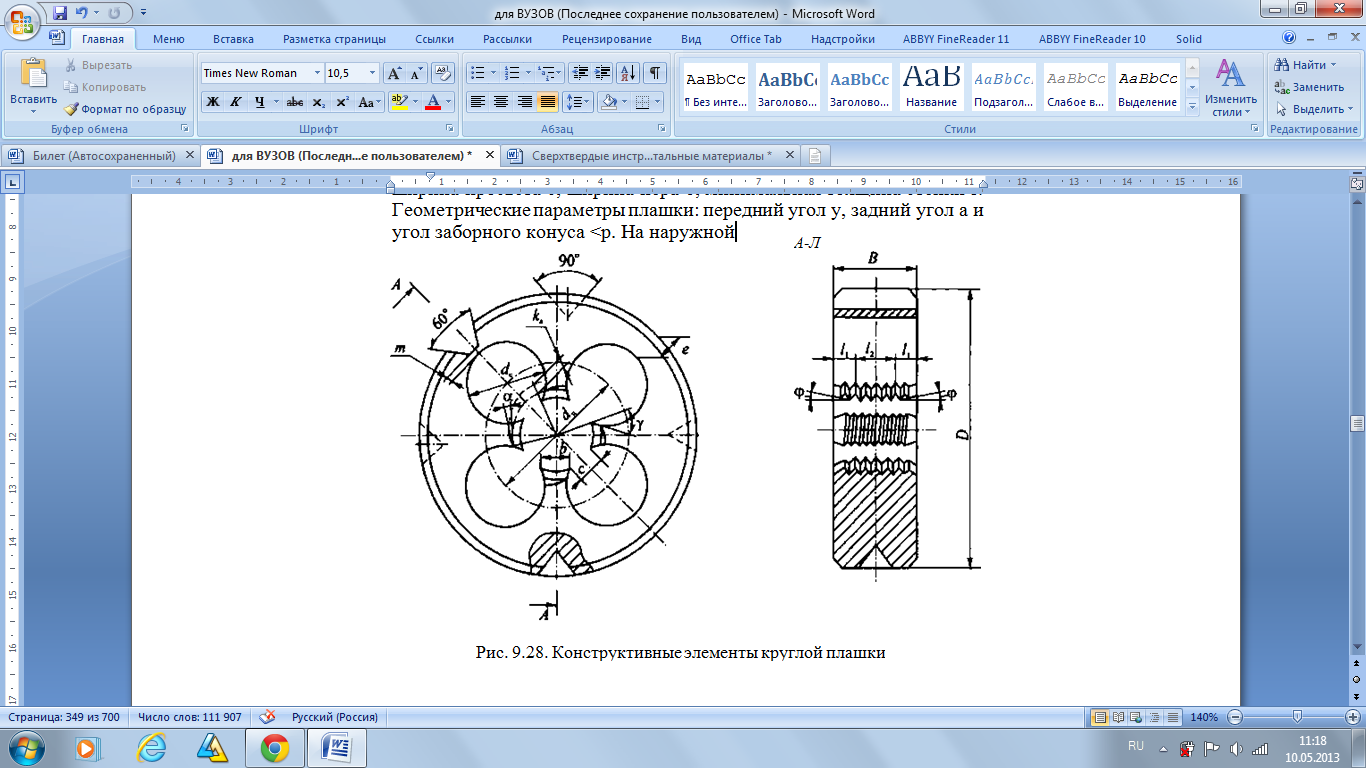The height and width of the screenshot is (768, 1366).
Task: Click Найти (Find)
Action: 1306,65
